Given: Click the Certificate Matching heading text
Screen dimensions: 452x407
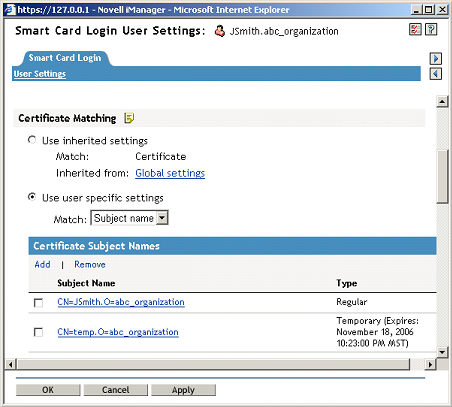Looking at the screenshot, I should (x=67, y=118).
